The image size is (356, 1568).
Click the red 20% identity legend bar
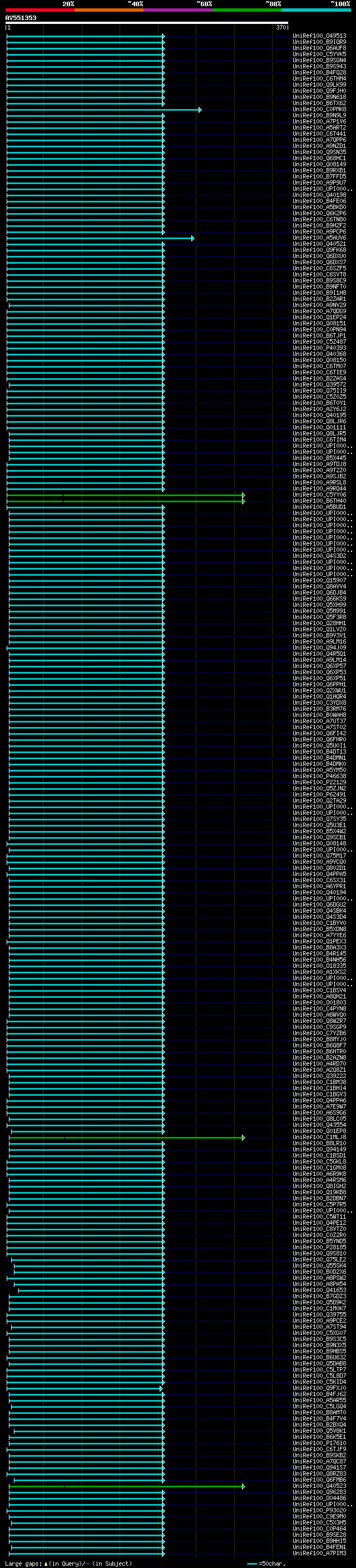(39, 10)
